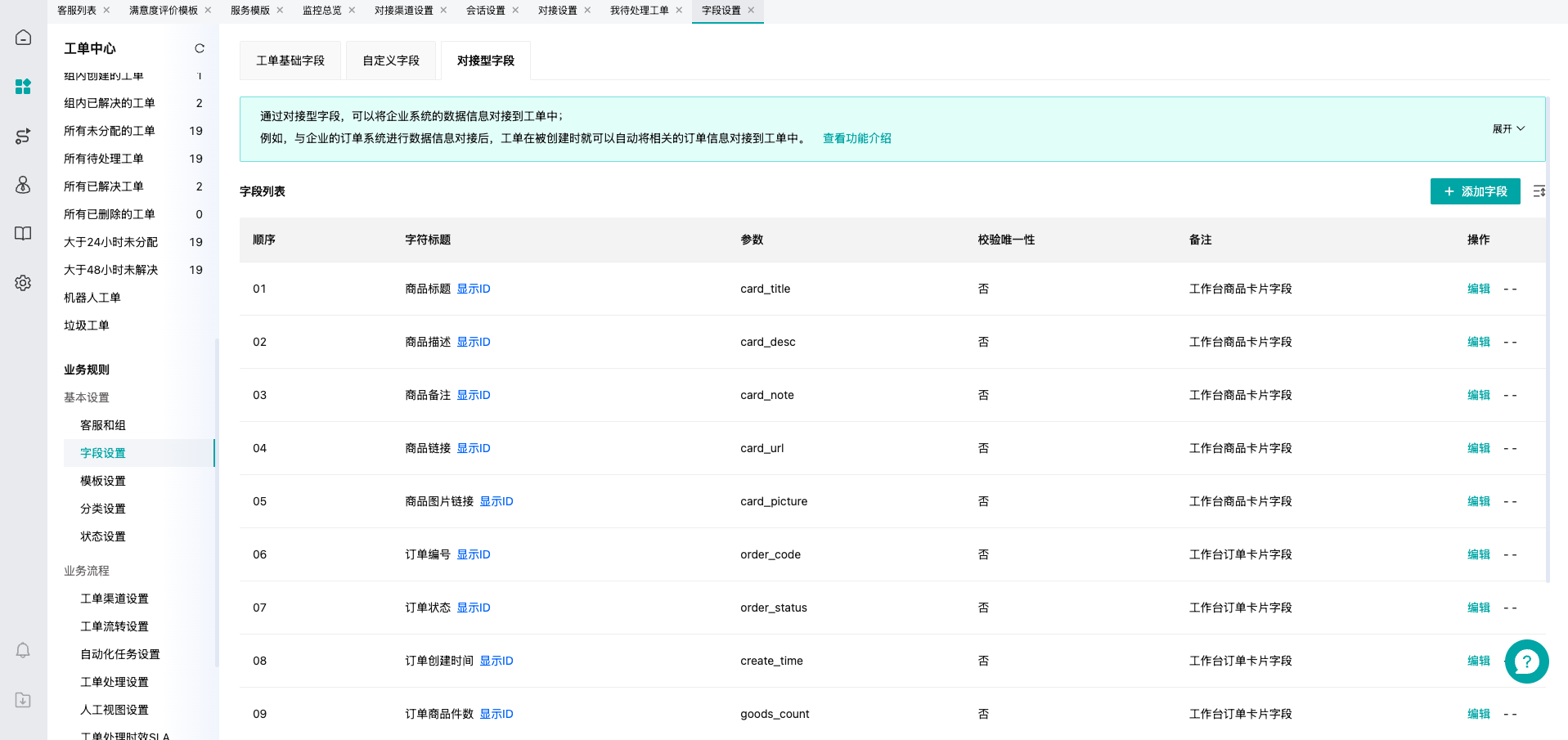Open the customer person icon in the rail

coord(23,185)
